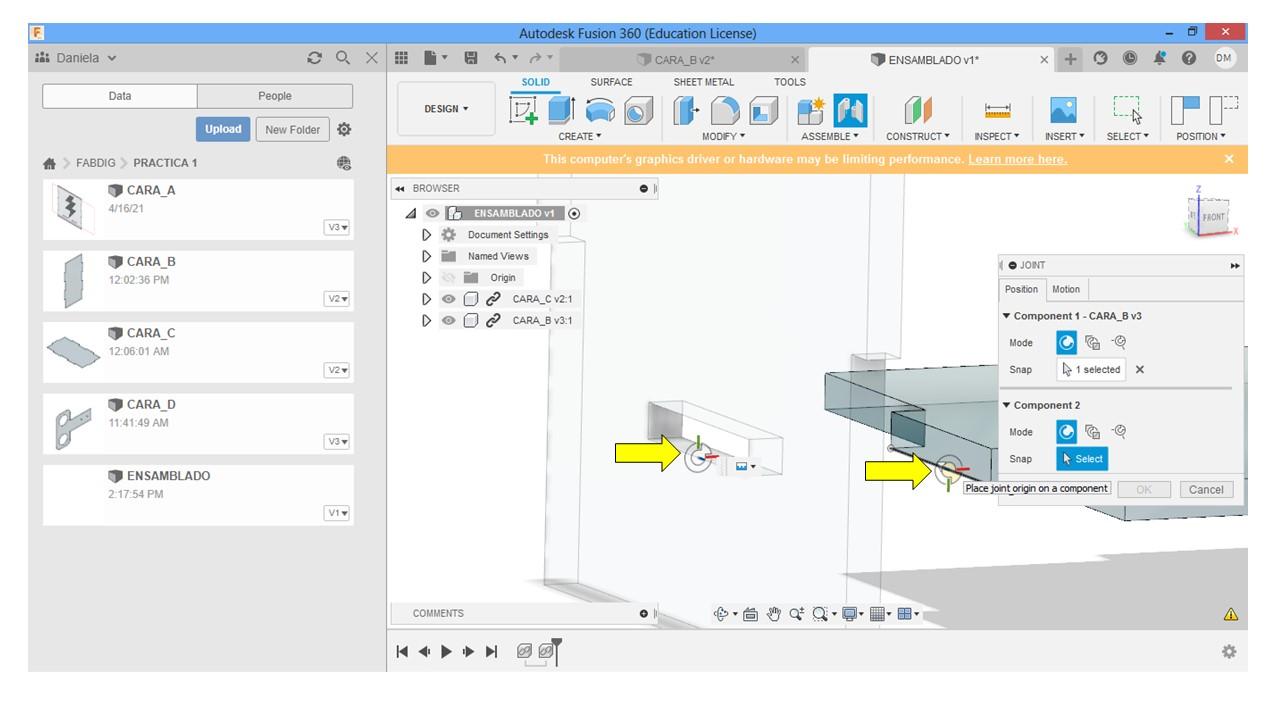This screenshot has height=720, width=1280.
Task: Open the DESIGN workspace dropdown
Action: point(446,109)
